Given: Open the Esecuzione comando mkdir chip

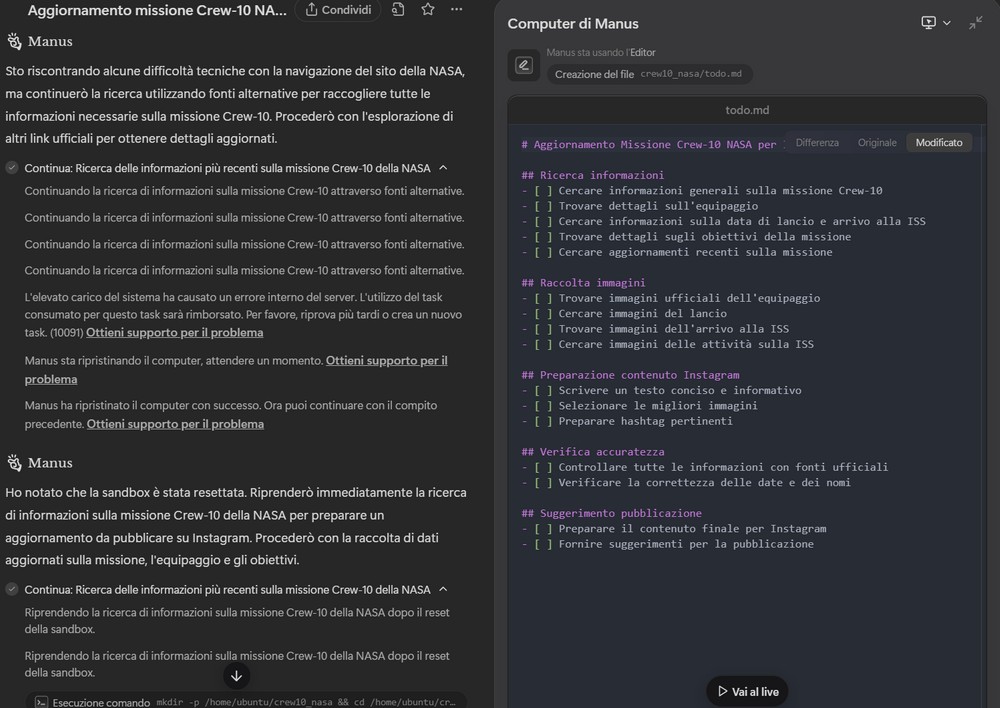Looking at the screenshot, I should tap(246, 702).
